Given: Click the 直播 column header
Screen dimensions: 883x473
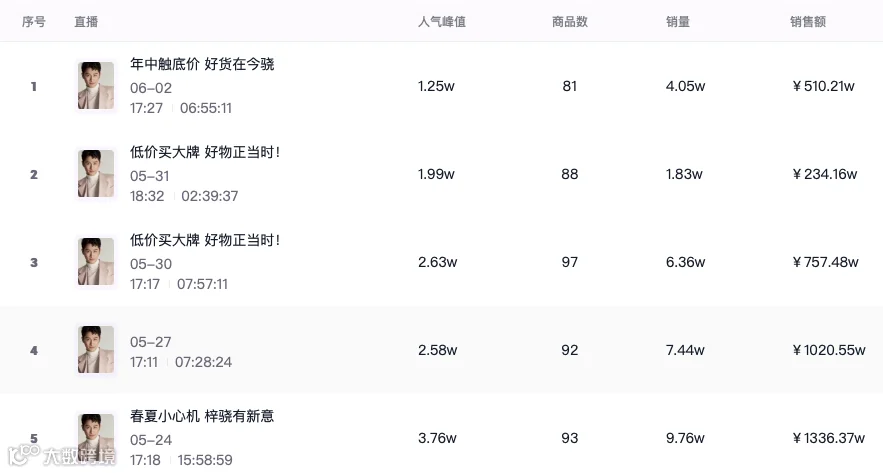Looking at the screenshot, I should tap(86, 22).
